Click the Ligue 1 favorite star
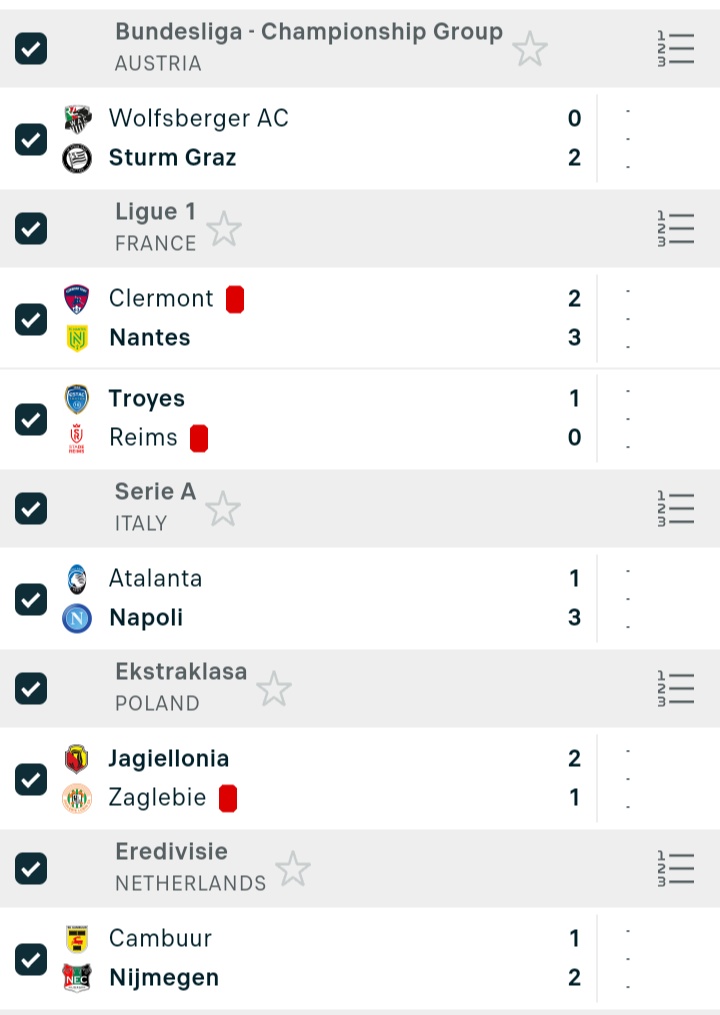The width and height of the screenshot is (720, 1015). 224,229
